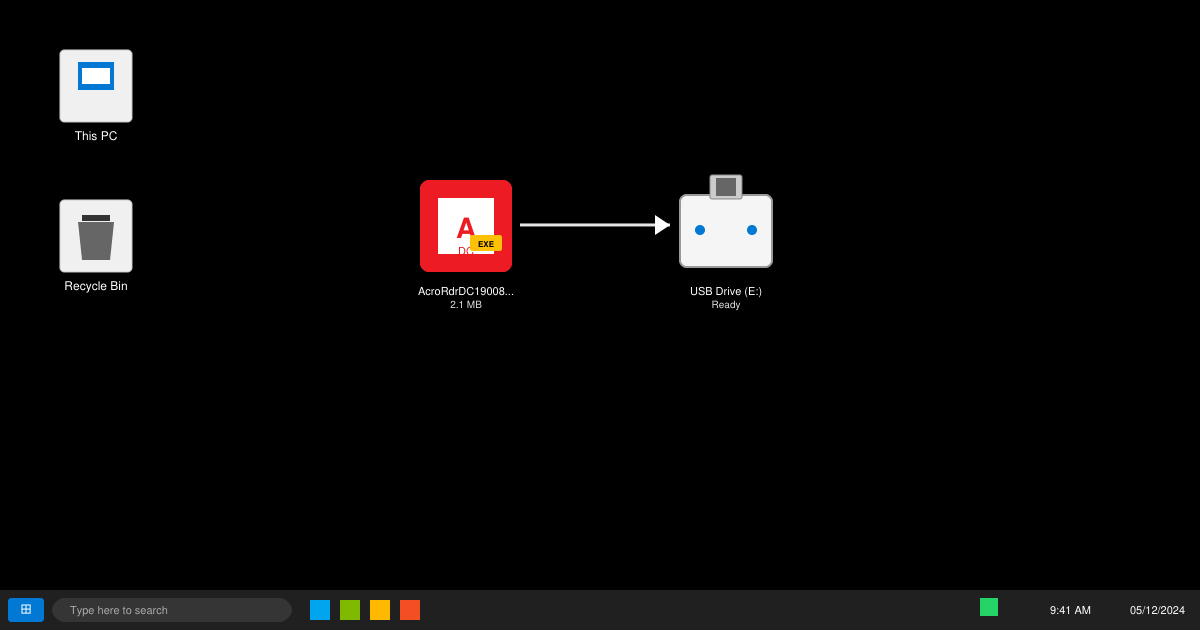Open the yellow taskbar app icon
The width and height of the screenshot is (1200, 630).
380,610
